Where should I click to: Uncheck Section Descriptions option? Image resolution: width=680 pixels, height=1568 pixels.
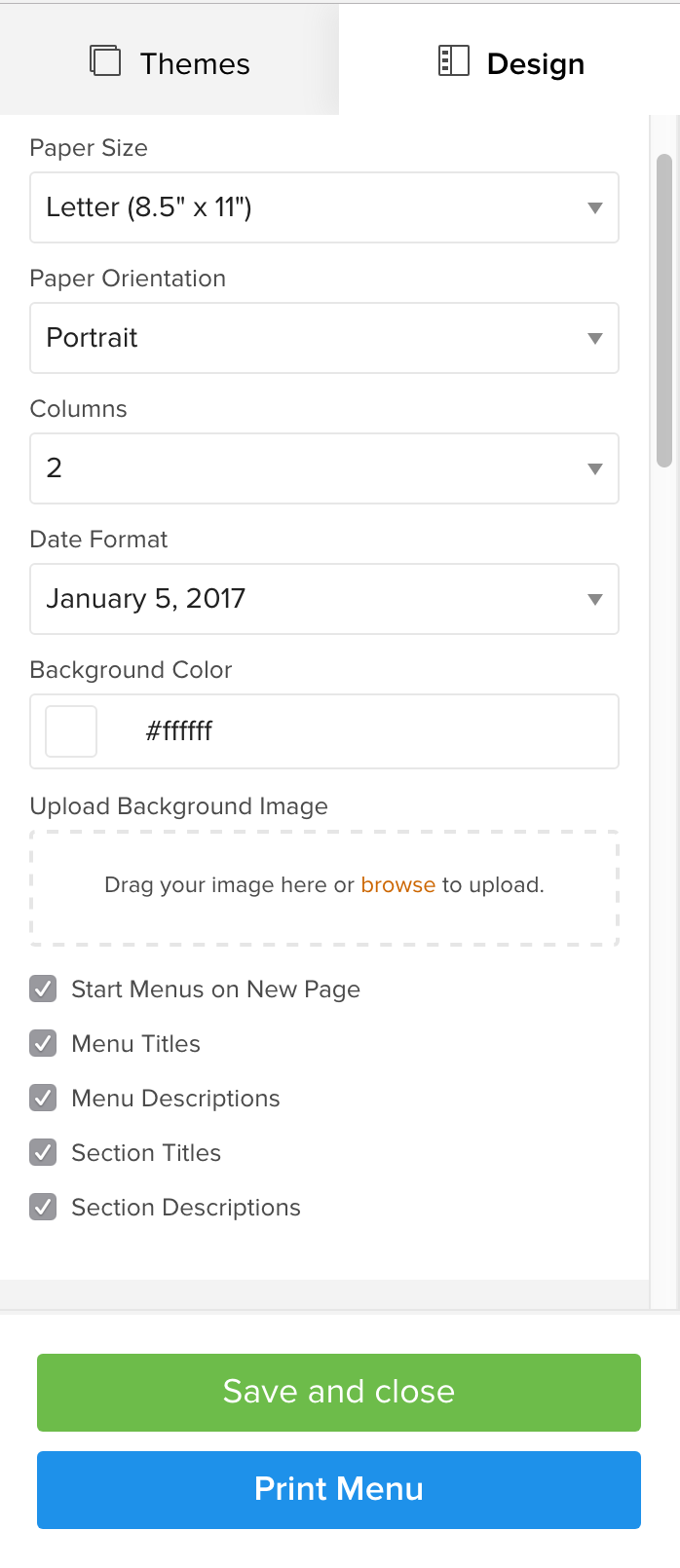coord(43,1208)
